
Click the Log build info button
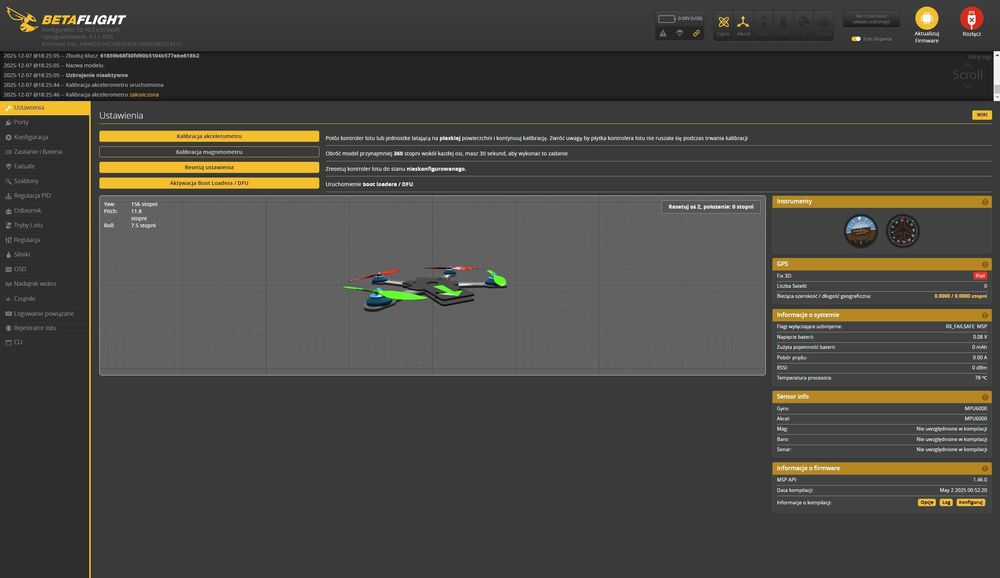tap(946, 503)
